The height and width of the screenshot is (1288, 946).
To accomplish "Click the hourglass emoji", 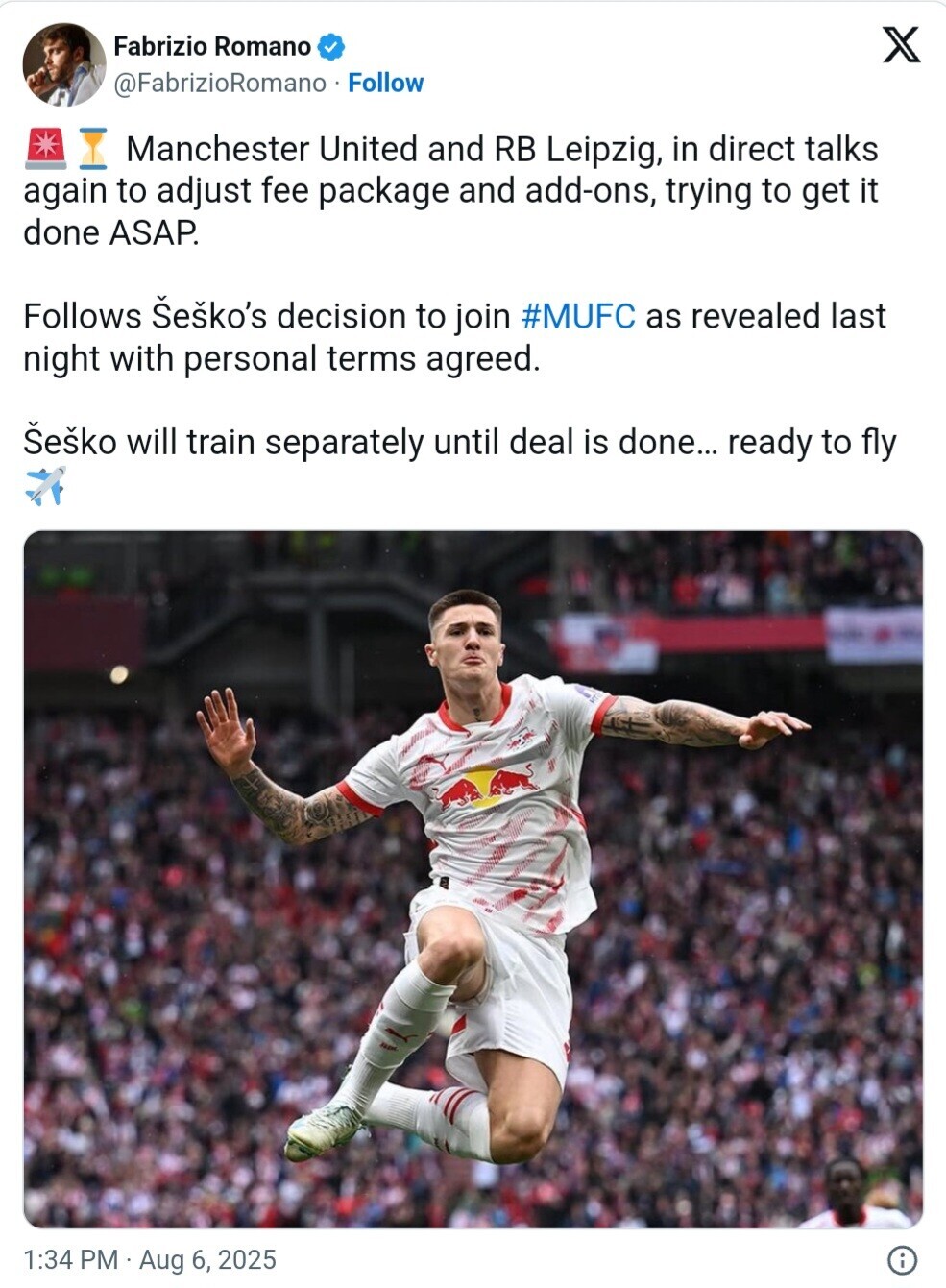I will [93, 148].
